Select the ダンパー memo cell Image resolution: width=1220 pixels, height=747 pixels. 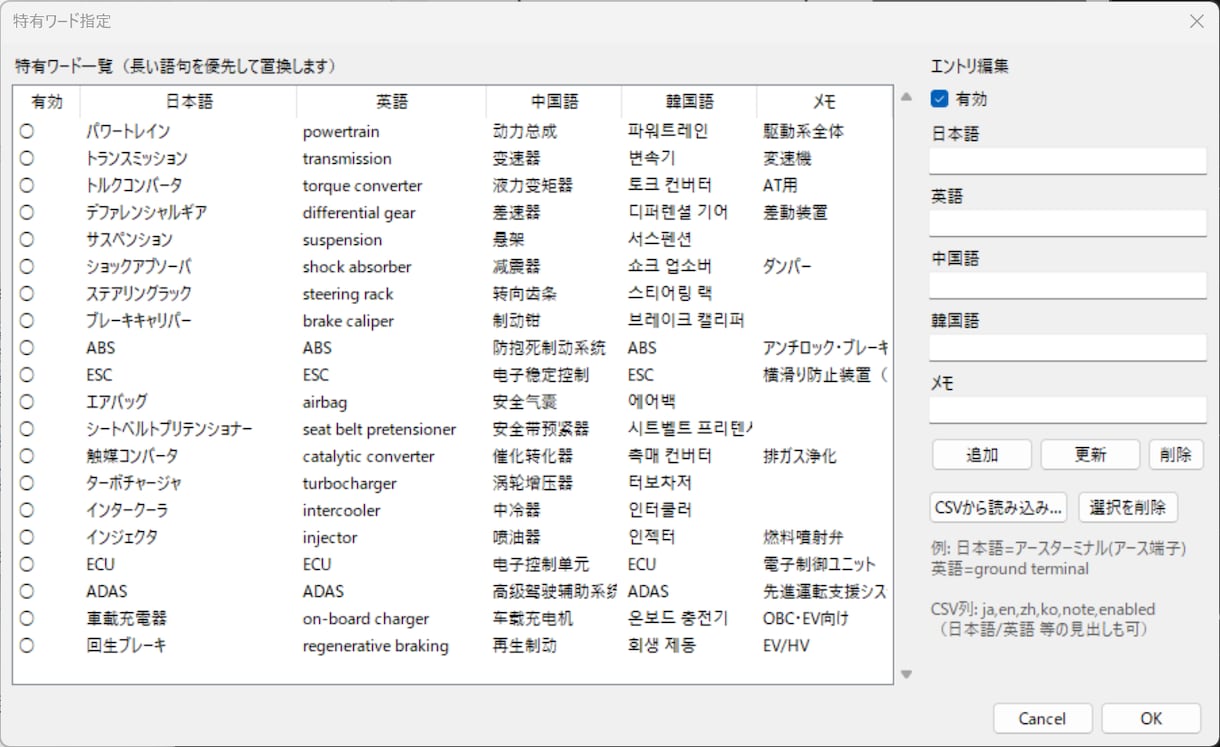(787, 266)
